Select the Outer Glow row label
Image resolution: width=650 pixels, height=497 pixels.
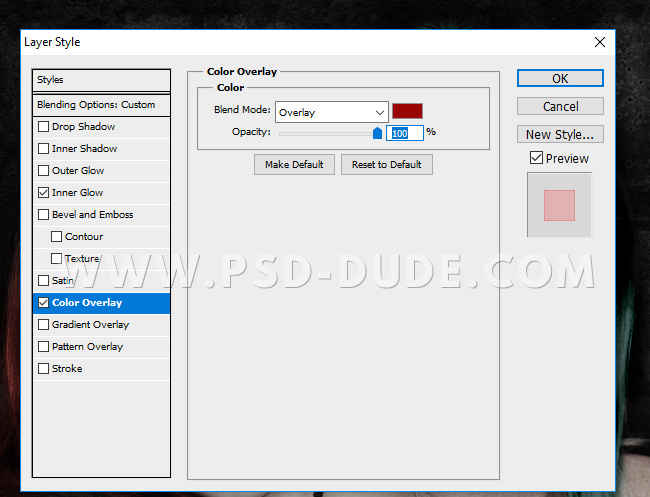point(78,170)
